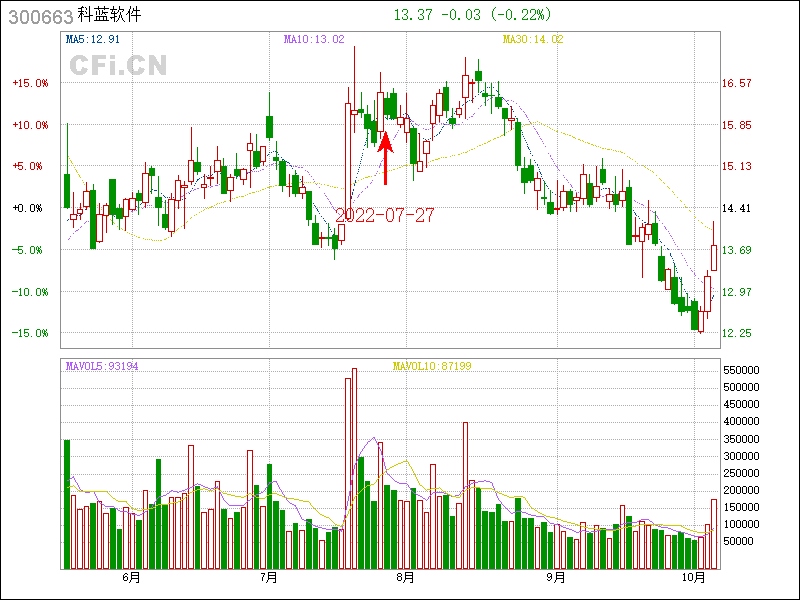800x600 pixels.
Task: Go to 10月 on time axis
Action: (694, 577)
